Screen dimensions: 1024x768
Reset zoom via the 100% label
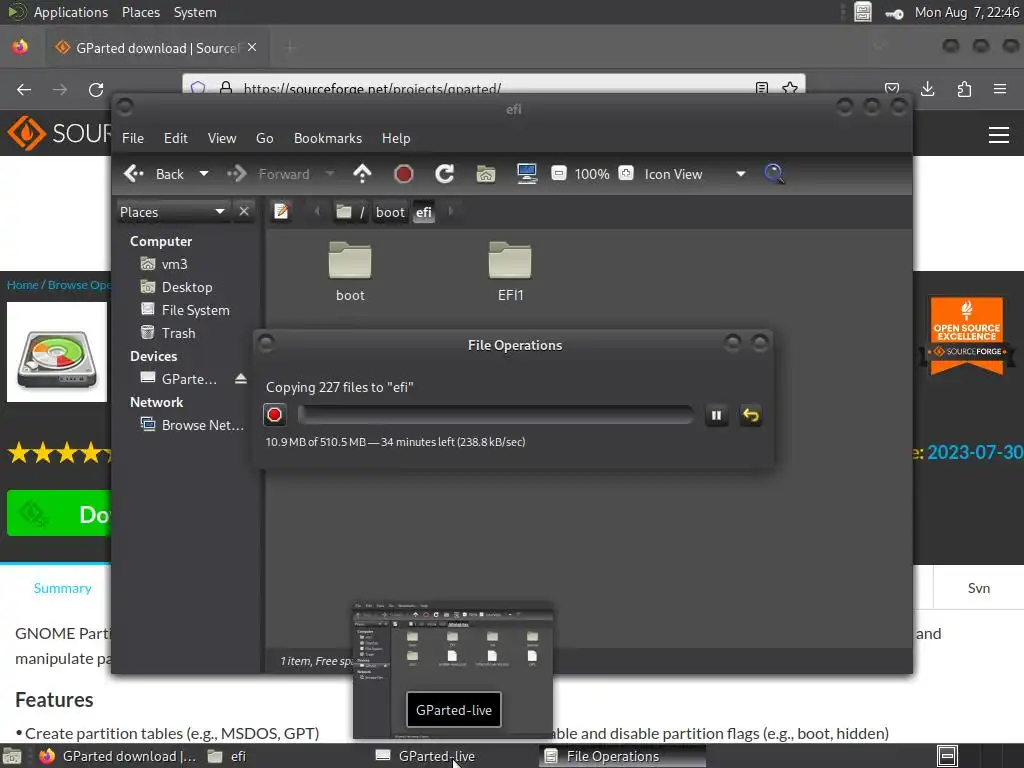pos(592,174)
